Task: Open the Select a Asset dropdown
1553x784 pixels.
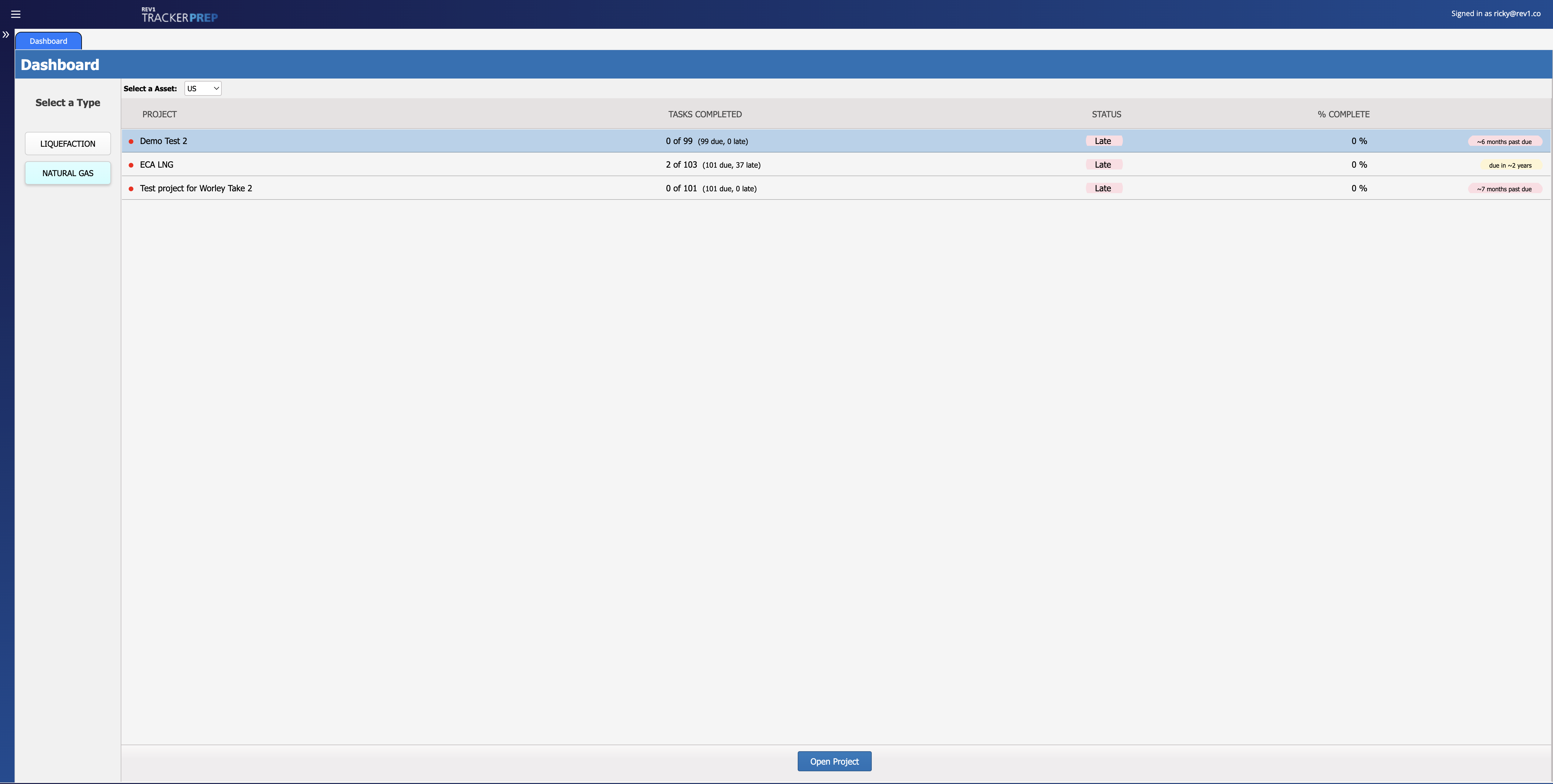Action: click(203, 89)
